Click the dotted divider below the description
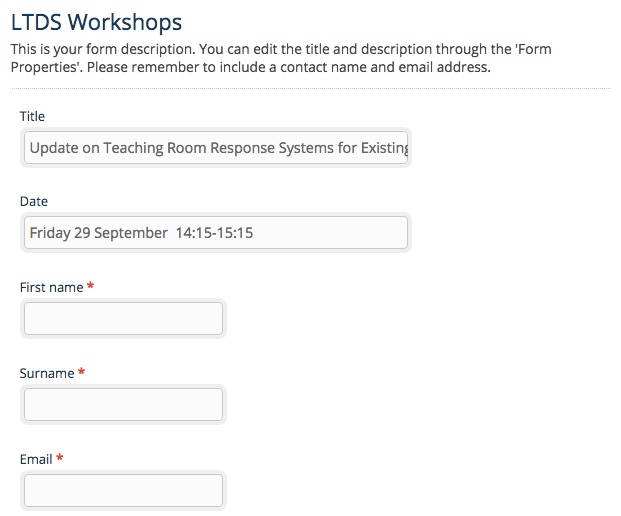This screenshot has height=516, width=621. [310, 89]
